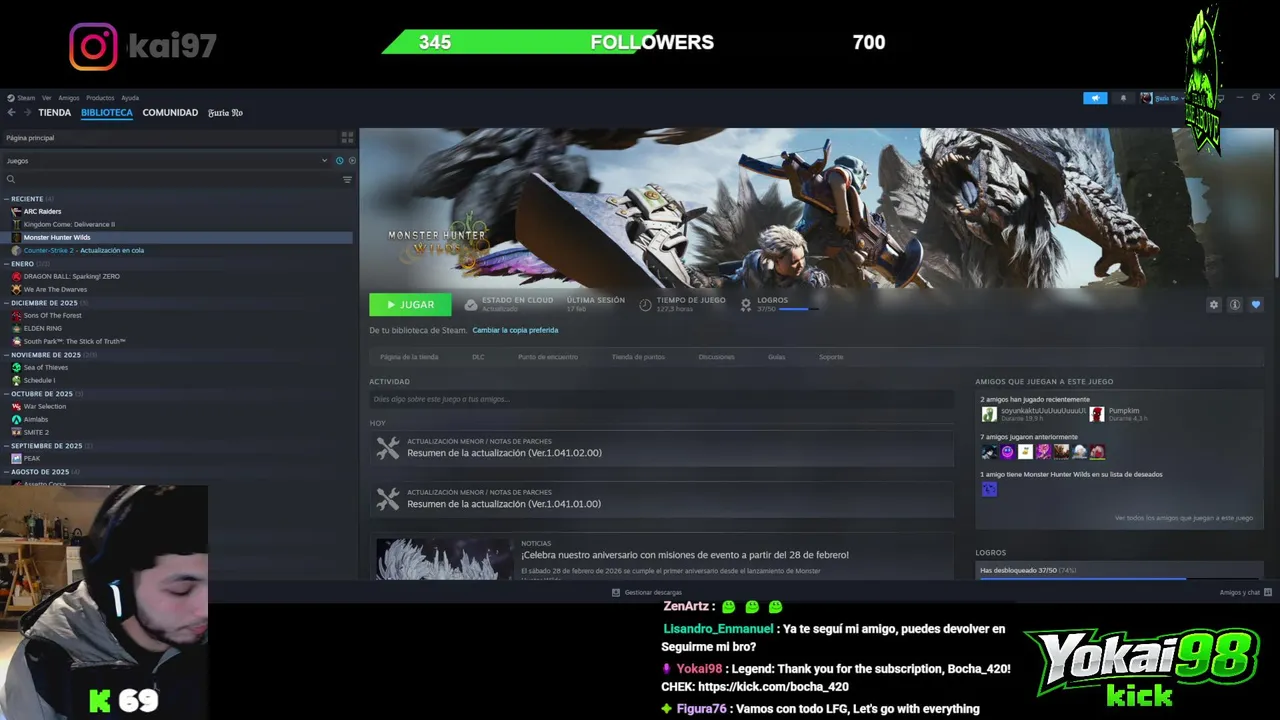Image resolution: width=1280 pixels, height=720 pixels.
Task: Click Cambiar la copia preferida link
Action: point(515,330)
